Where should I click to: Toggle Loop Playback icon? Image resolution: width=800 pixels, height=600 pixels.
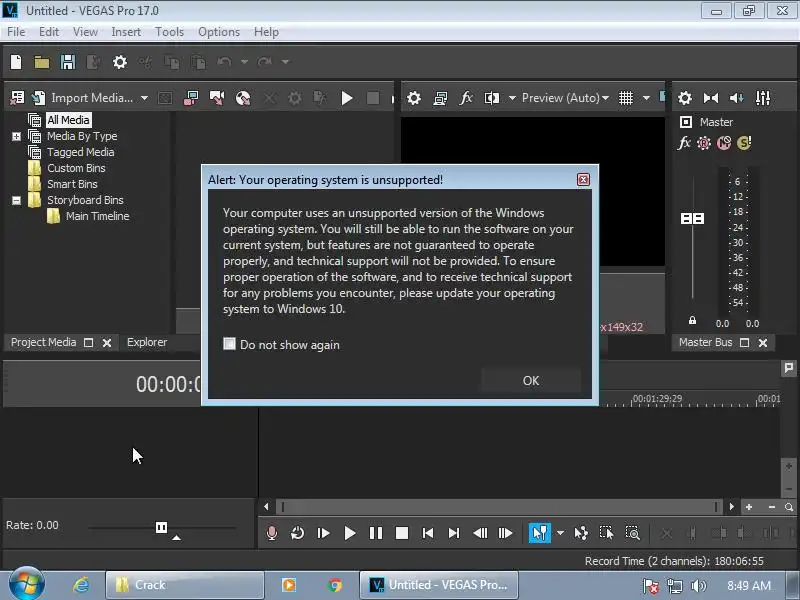[x=297, y=534]
